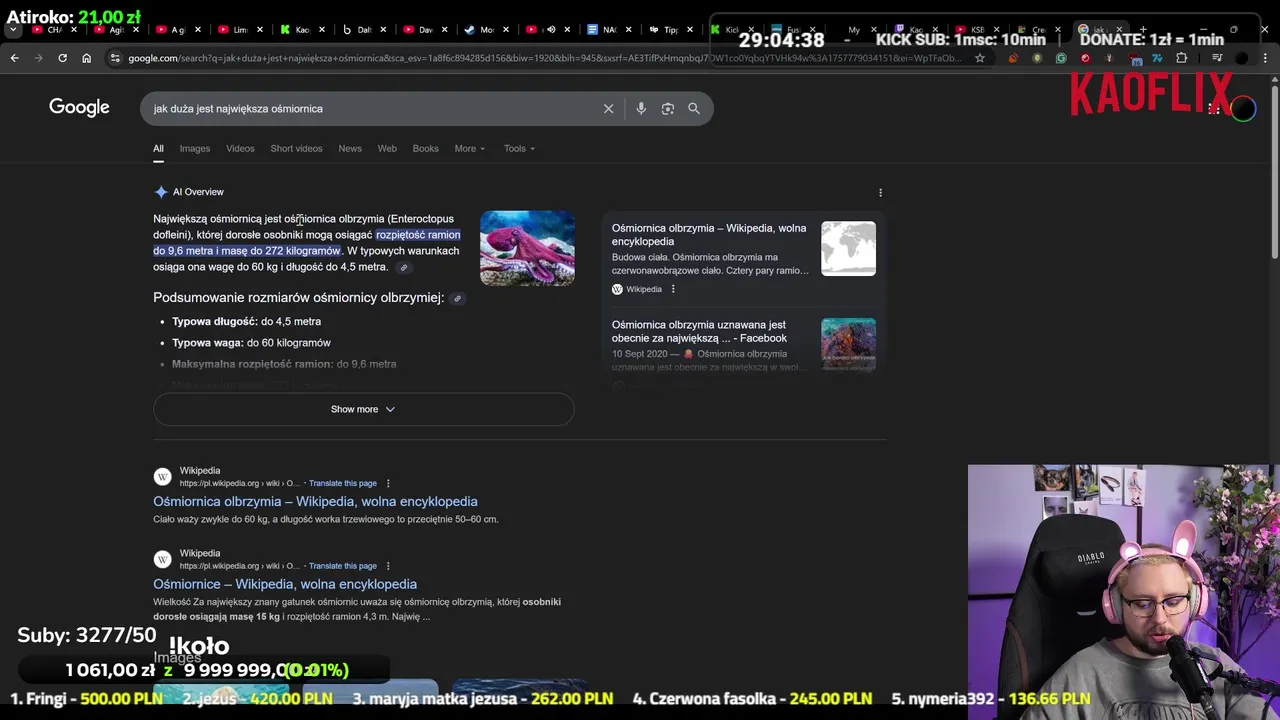Screen dimensions: 1280x720
Task: Open options for Ośmiornica olbrzymia Wikipedia result
Action: 388,483
